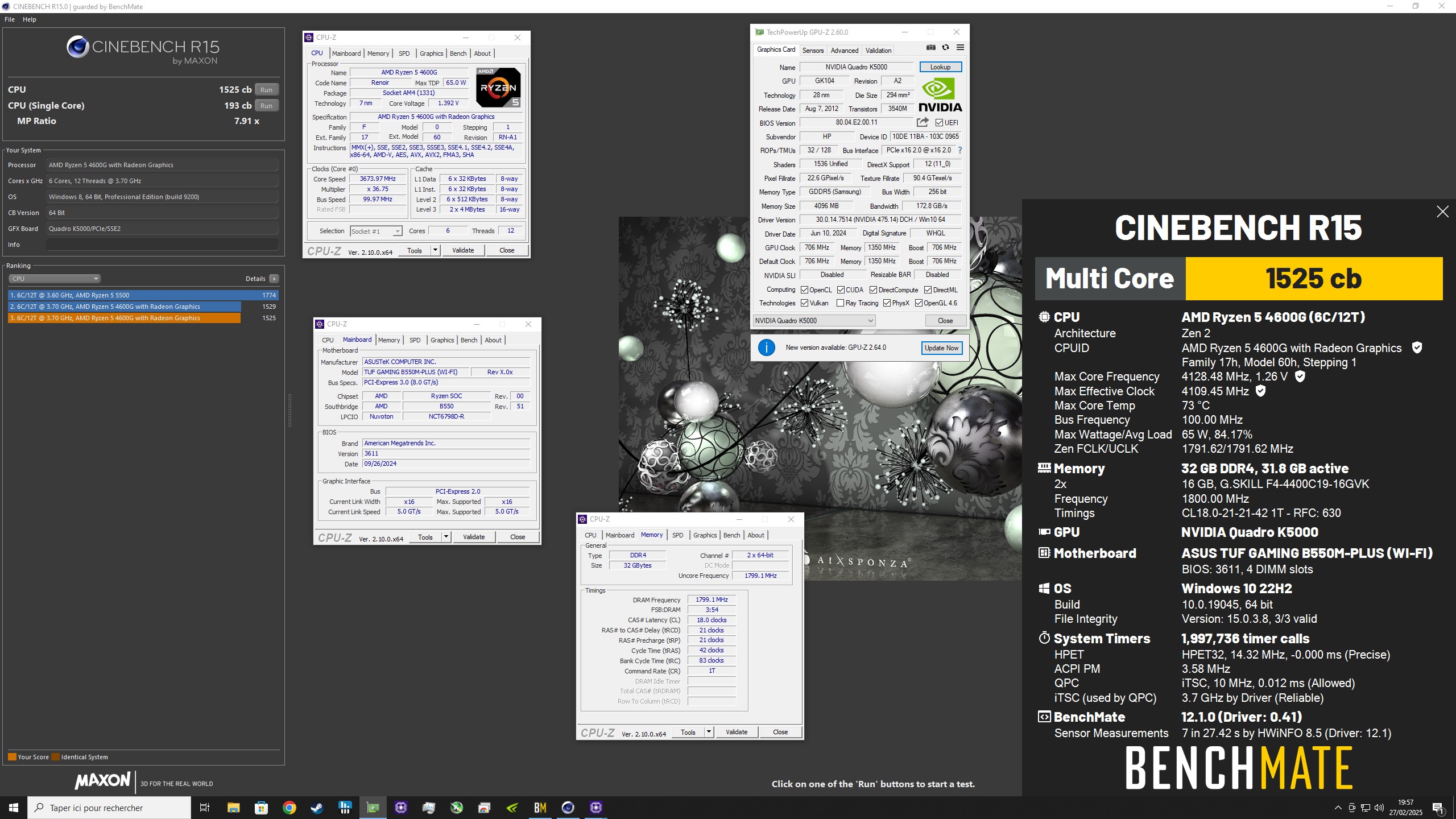Click the volume icon in system tray
This screenshot has height=819, width=1456.
coord(1379,808)
